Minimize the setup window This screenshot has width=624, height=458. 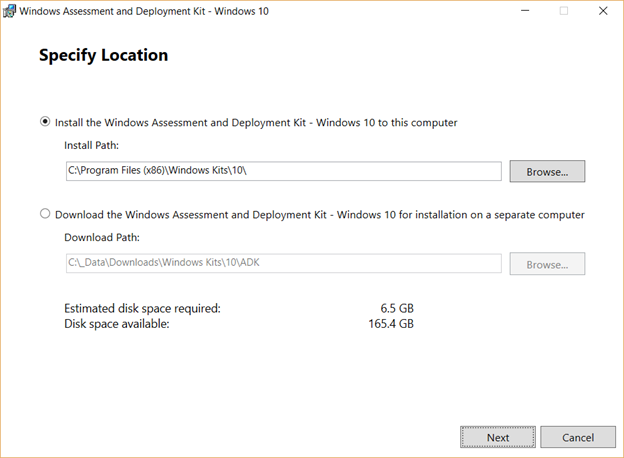coord(525,11)
